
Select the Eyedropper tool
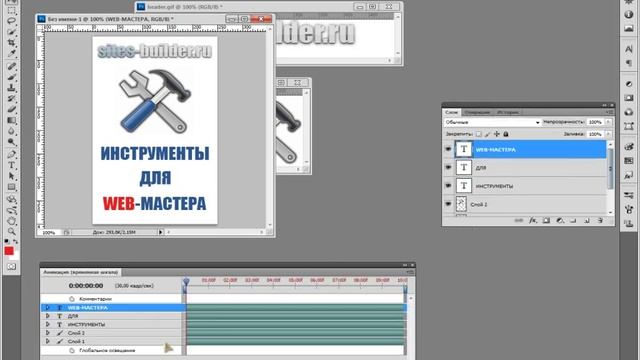11,53
